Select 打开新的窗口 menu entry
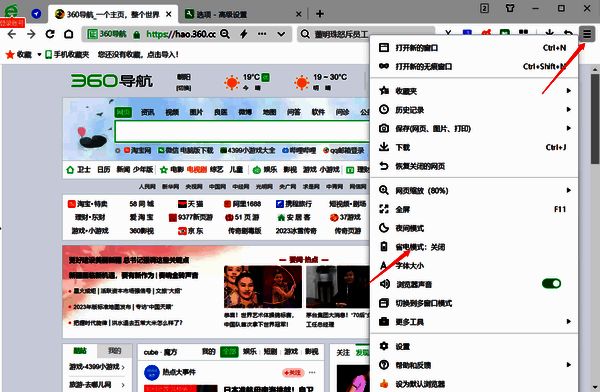Viewport: 600px width, 392px height. pos(474,48)
